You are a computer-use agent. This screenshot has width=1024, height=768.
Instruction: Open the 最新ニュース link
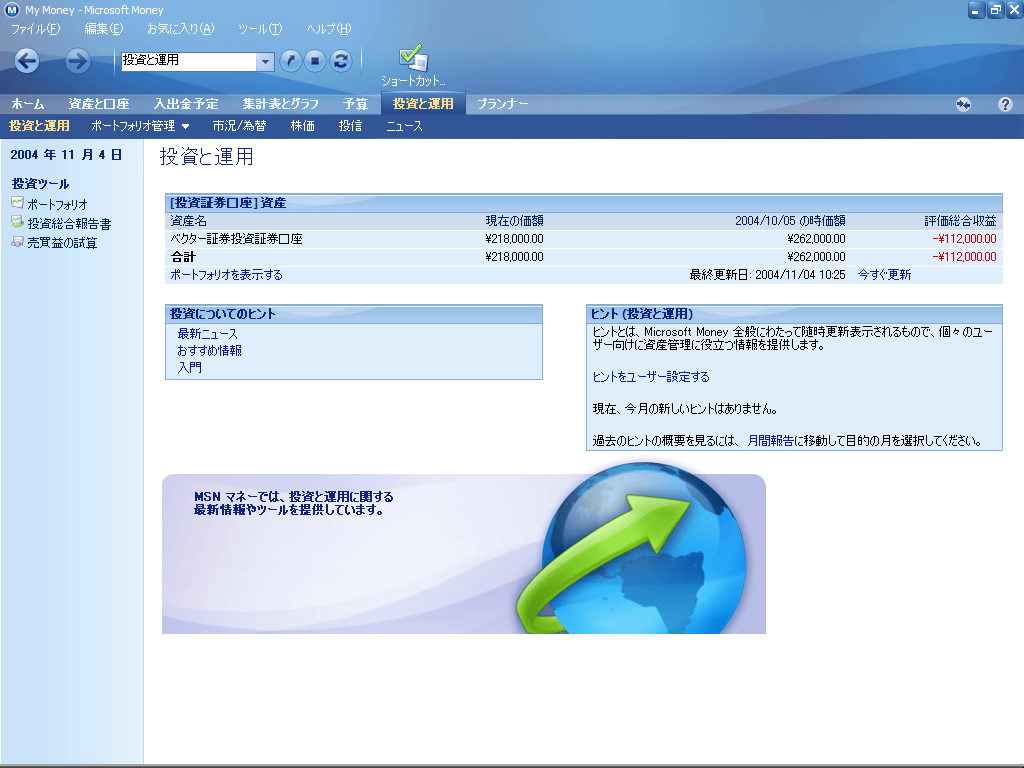tap(208, 334)
